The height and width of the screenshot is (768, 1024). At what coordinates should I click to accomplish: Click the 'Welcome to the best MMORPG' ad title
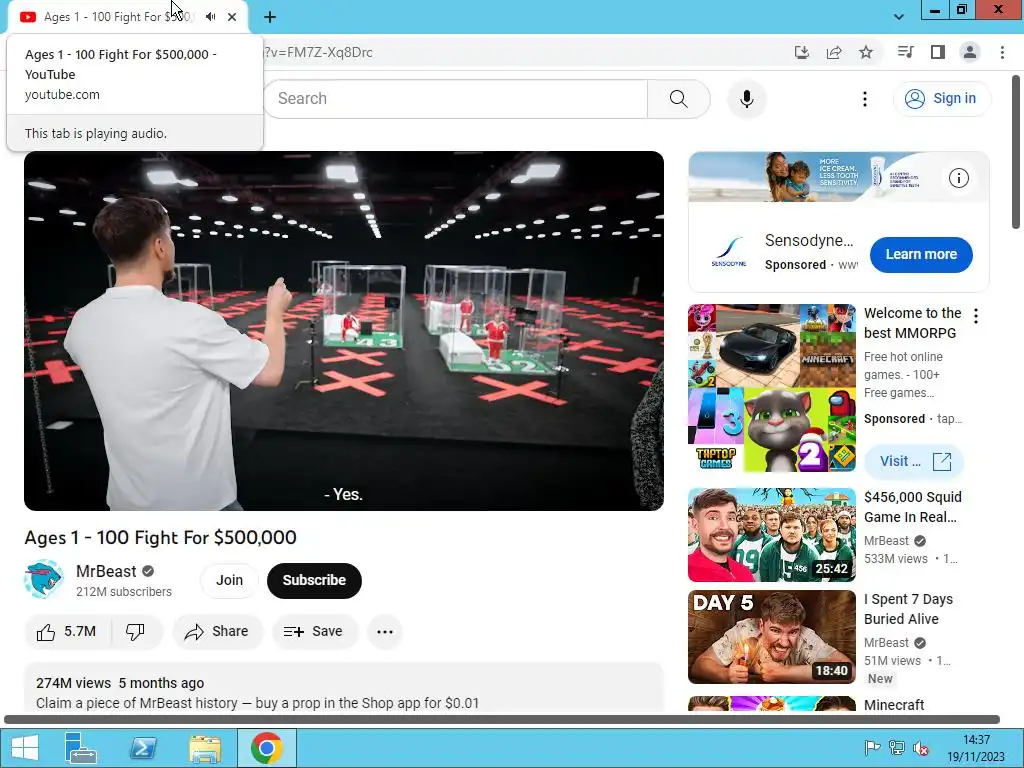(912, 323)
